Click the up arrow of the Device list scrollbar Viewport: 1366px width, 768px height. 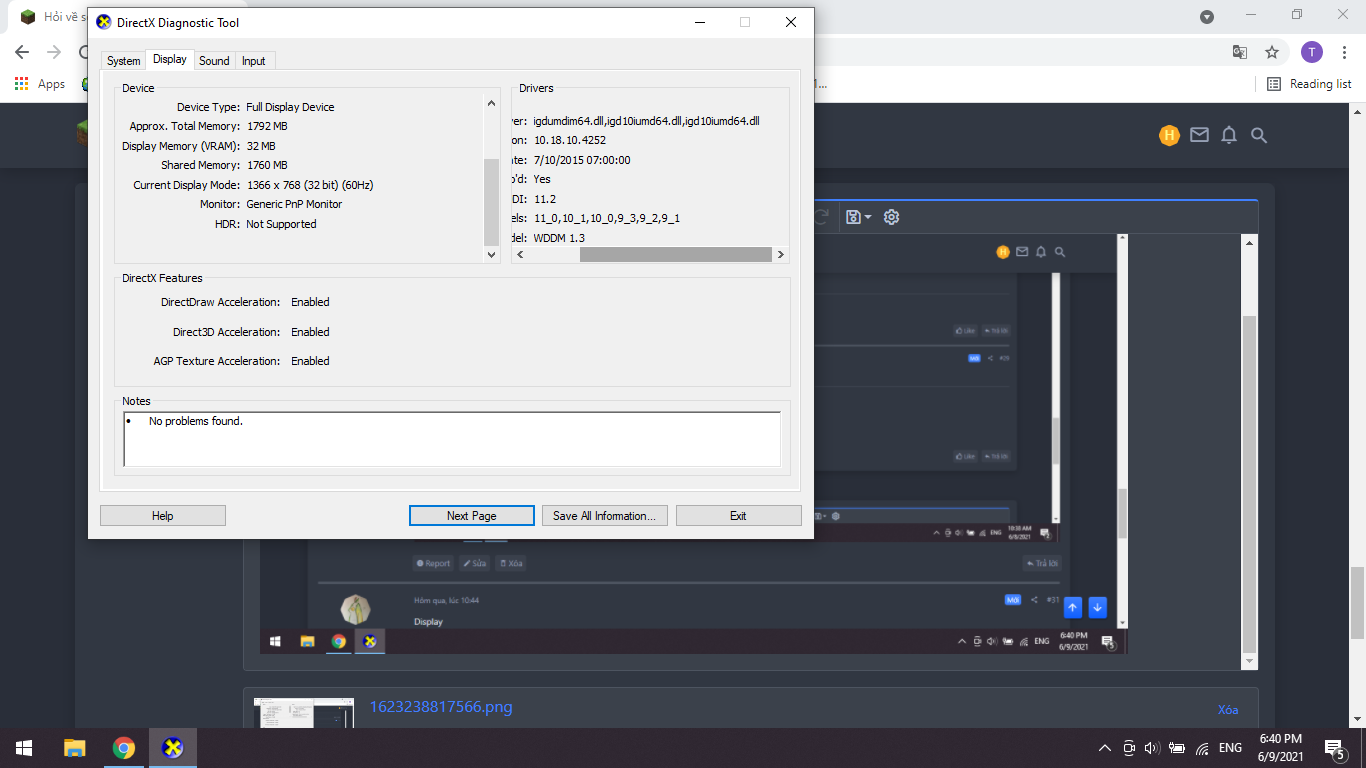(x=491, y=103)
